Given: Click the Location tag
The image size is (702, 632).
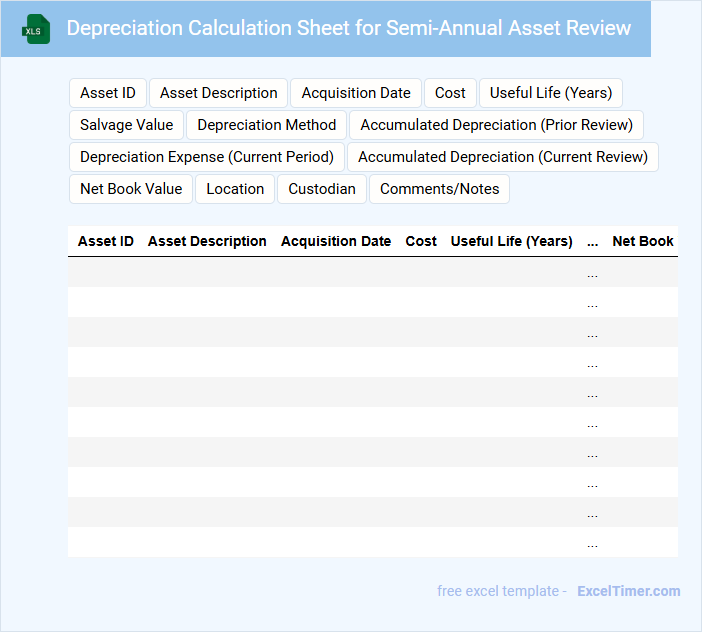Looking at the screenshot, I should point(236,189).
